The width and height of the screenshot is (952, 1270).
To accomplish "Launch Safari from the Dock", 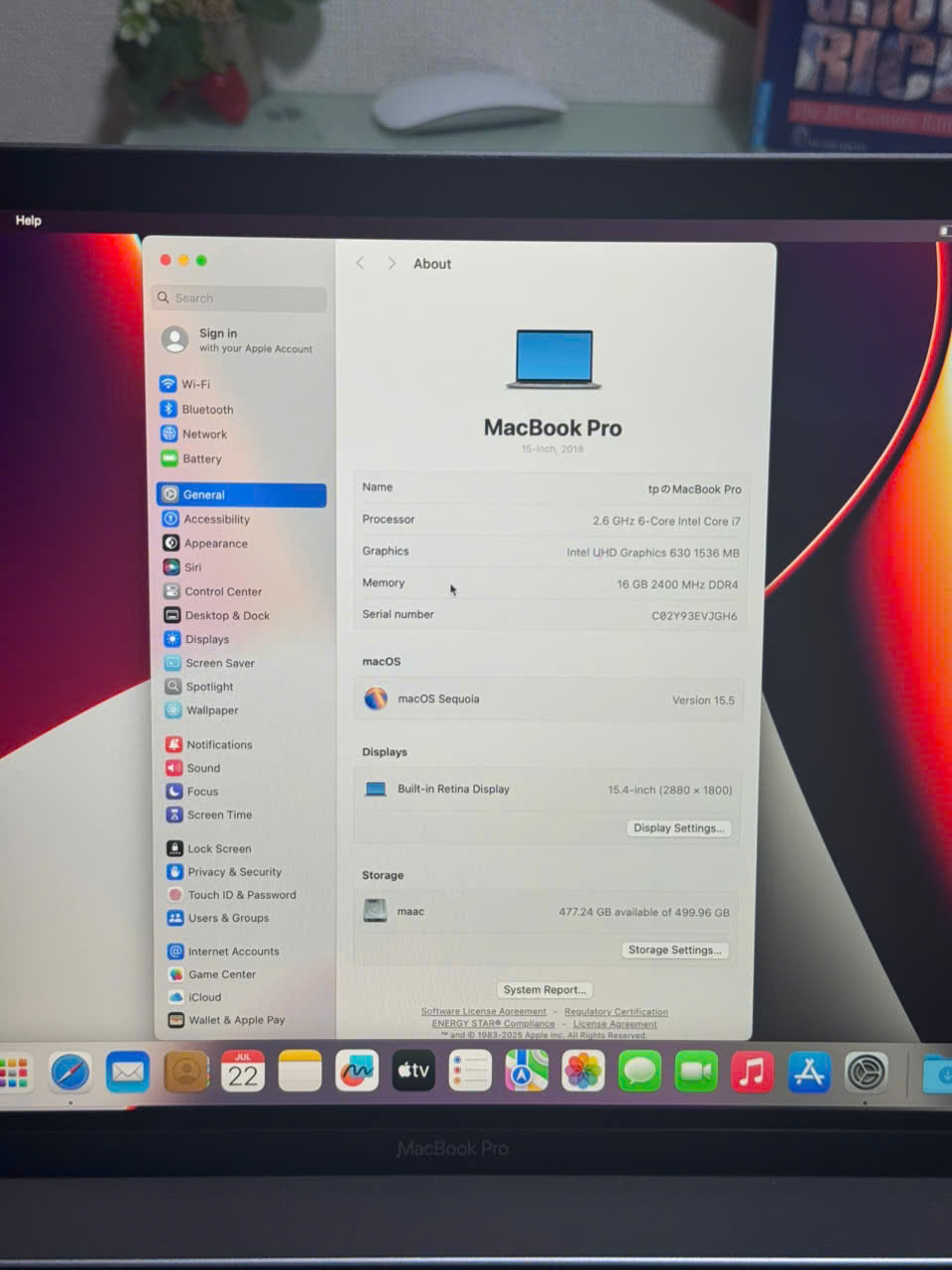I will point(70,1073).
